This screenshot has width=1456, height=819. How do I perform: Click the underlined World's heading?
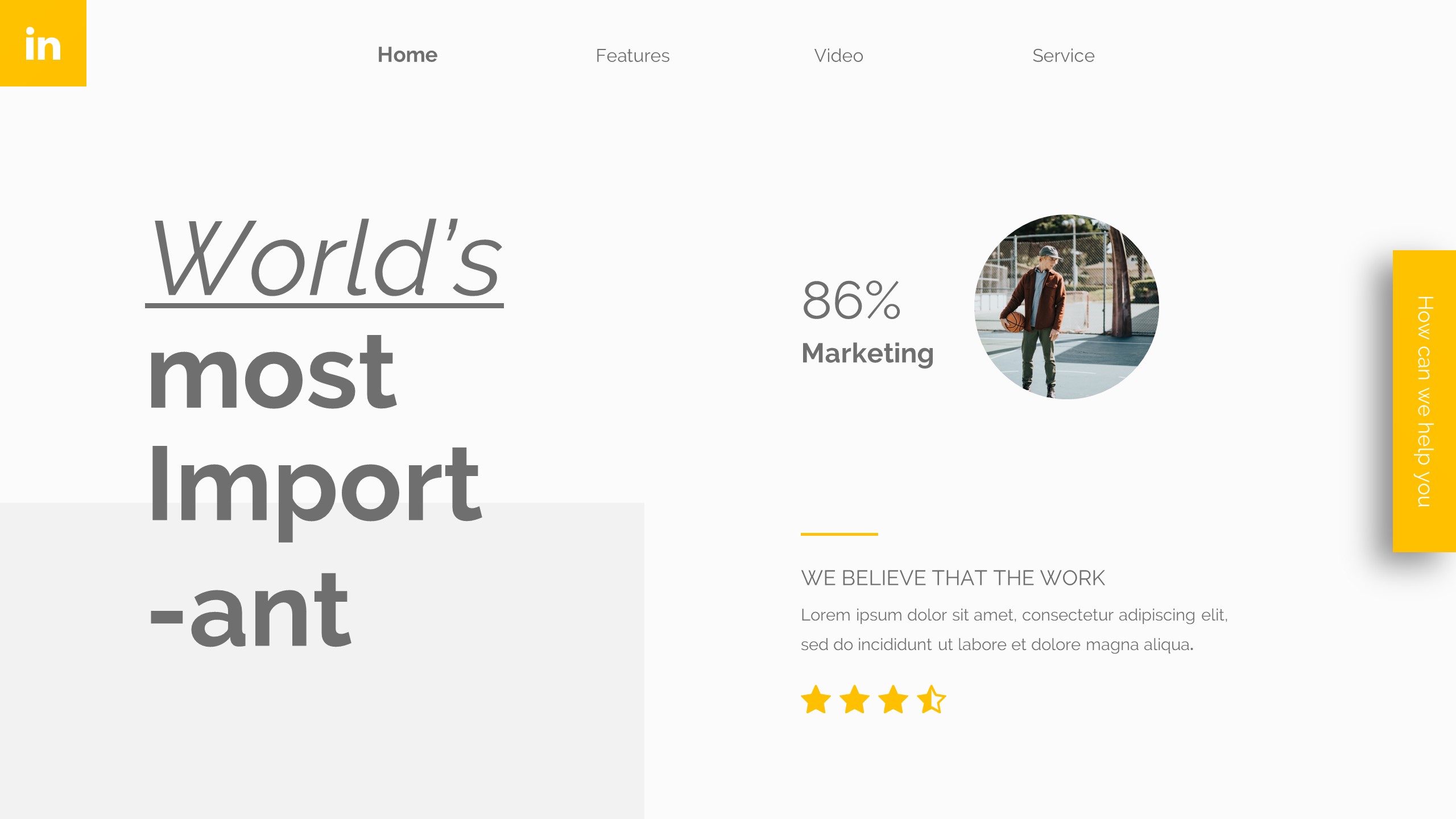tap(325, 259)
